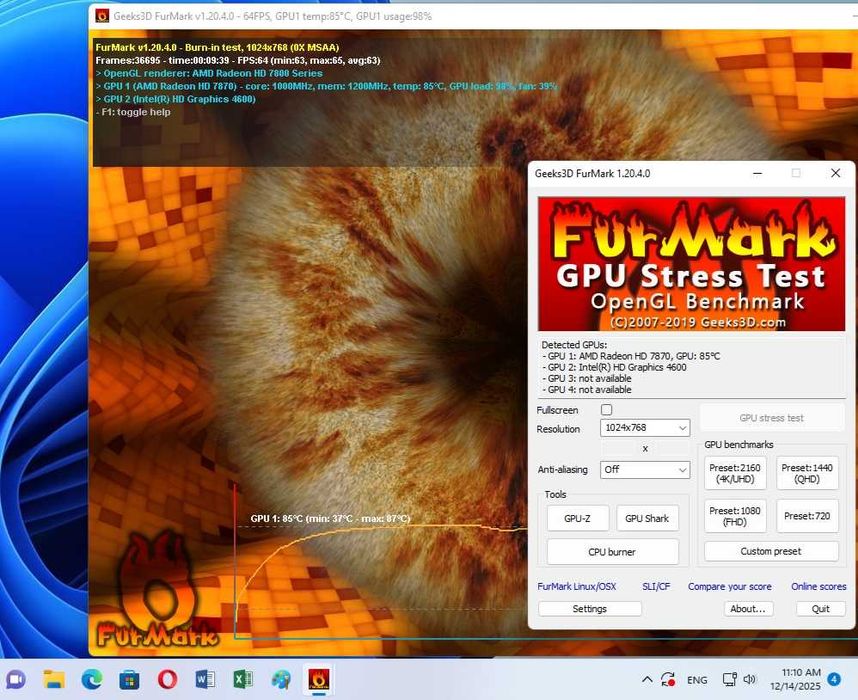Click 'GPU 1: AMD Radeon HD 7870' detected line

click(x=631, y=356)
